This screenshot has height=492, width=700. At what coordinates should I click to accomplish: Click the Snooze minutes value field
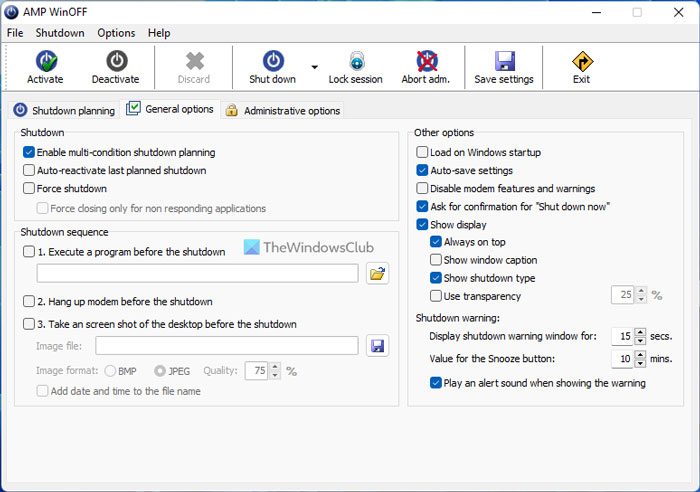[x=623, y=359]
